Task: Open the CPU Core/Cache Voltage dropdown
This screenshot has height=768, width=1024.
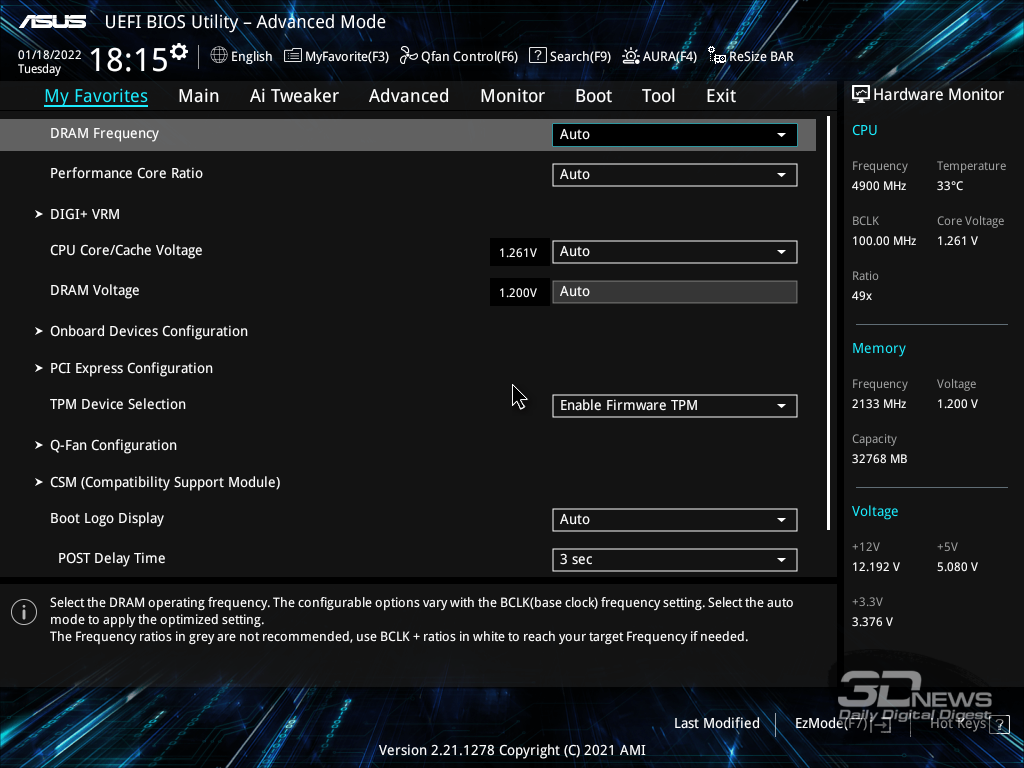Action: pos(675,251)
